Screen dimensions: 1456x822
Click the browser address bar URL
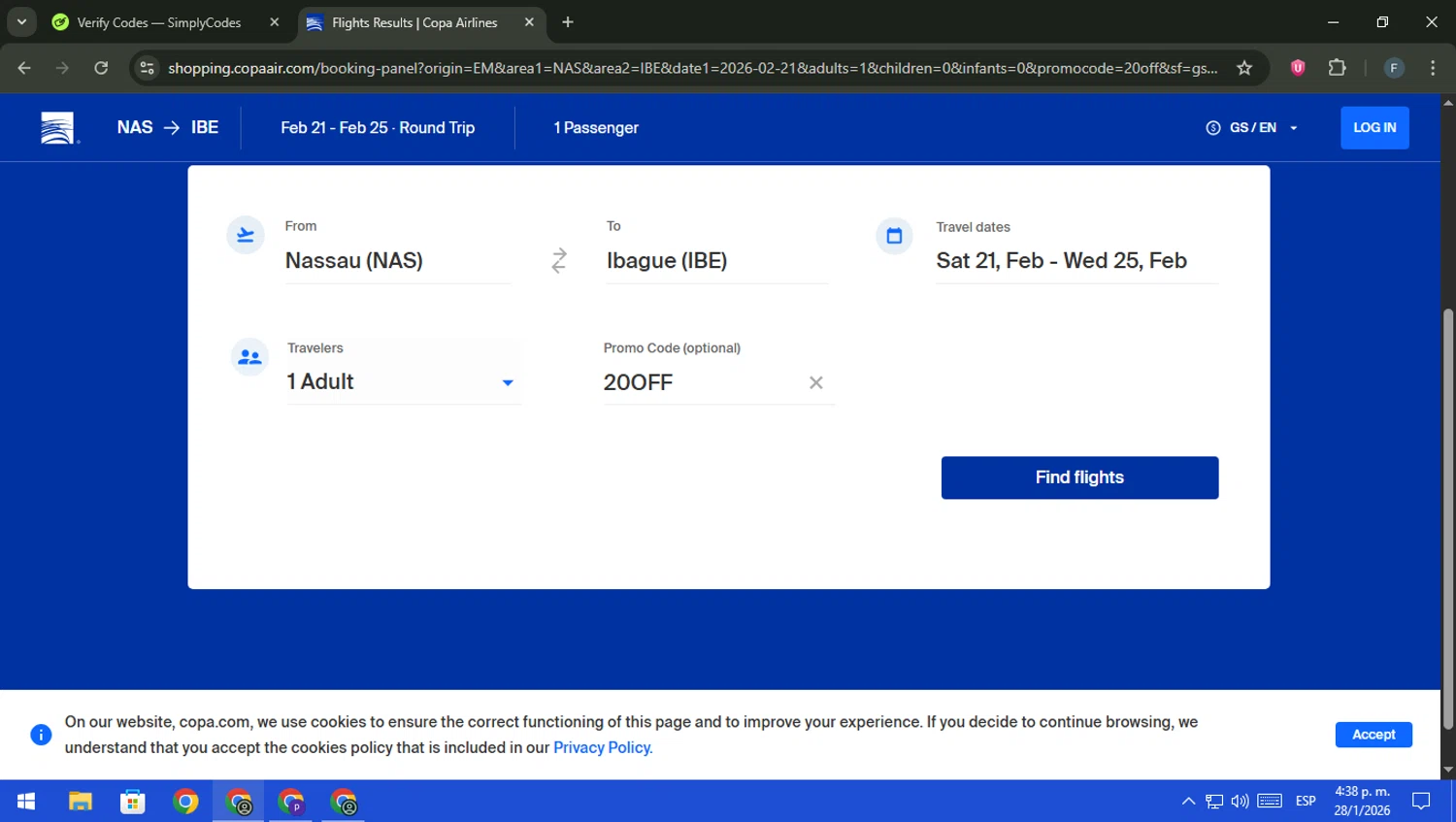pos(692,68)
